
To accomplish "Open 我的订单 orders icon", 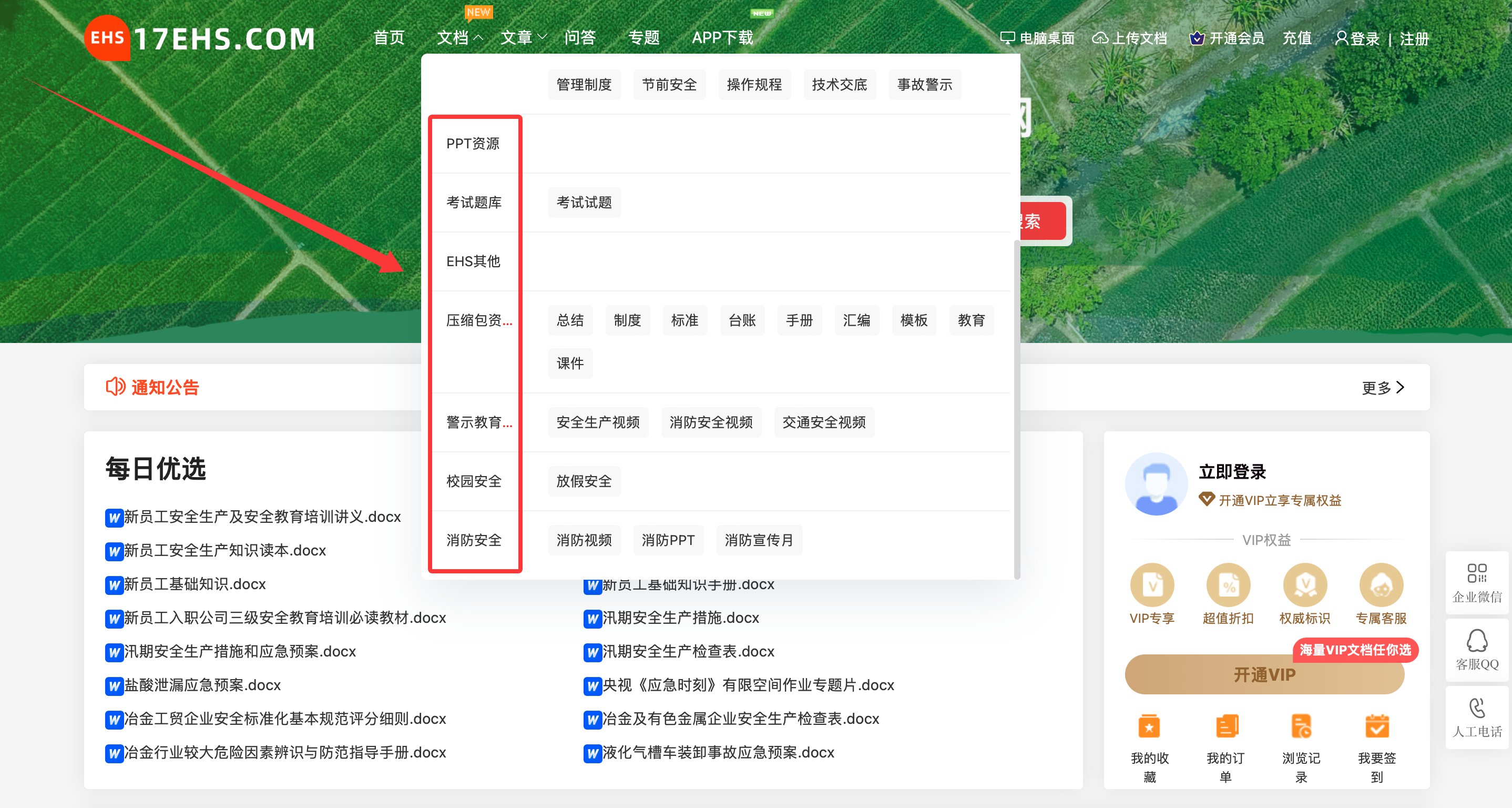I will click(1225, 727).
